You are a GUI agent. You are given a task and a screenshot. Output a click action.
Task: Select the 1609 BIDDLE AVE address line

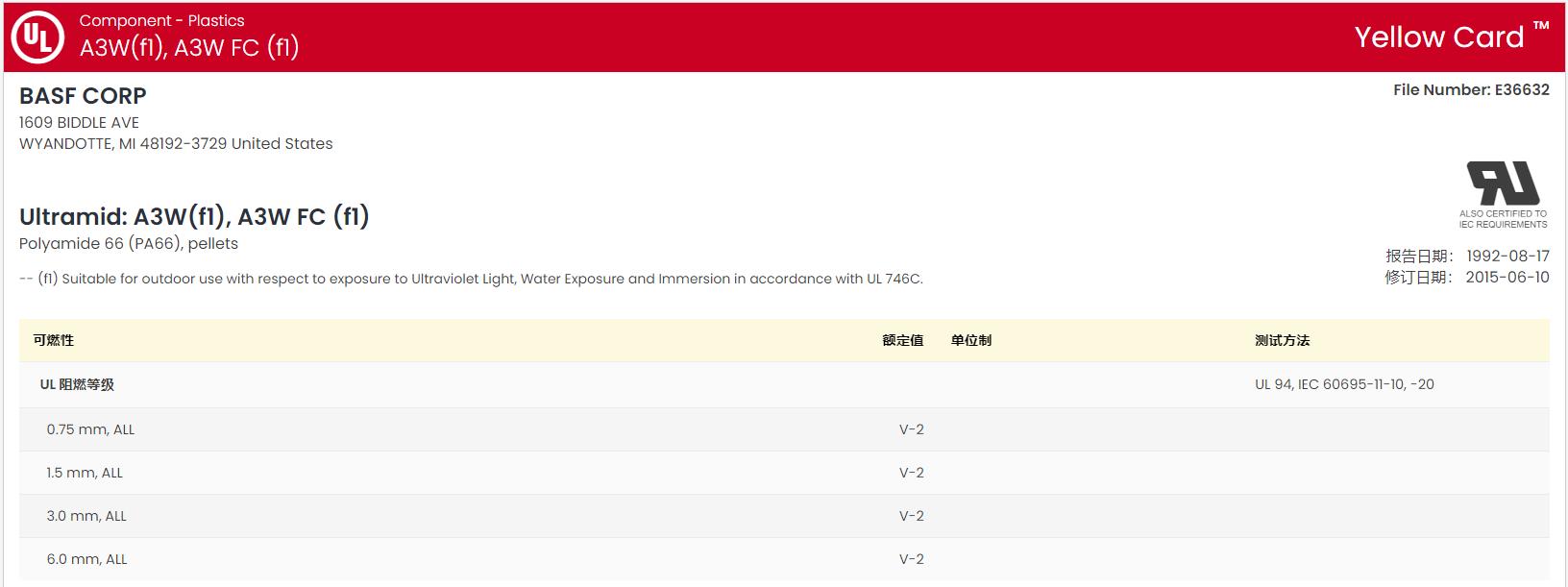[79, 123]
